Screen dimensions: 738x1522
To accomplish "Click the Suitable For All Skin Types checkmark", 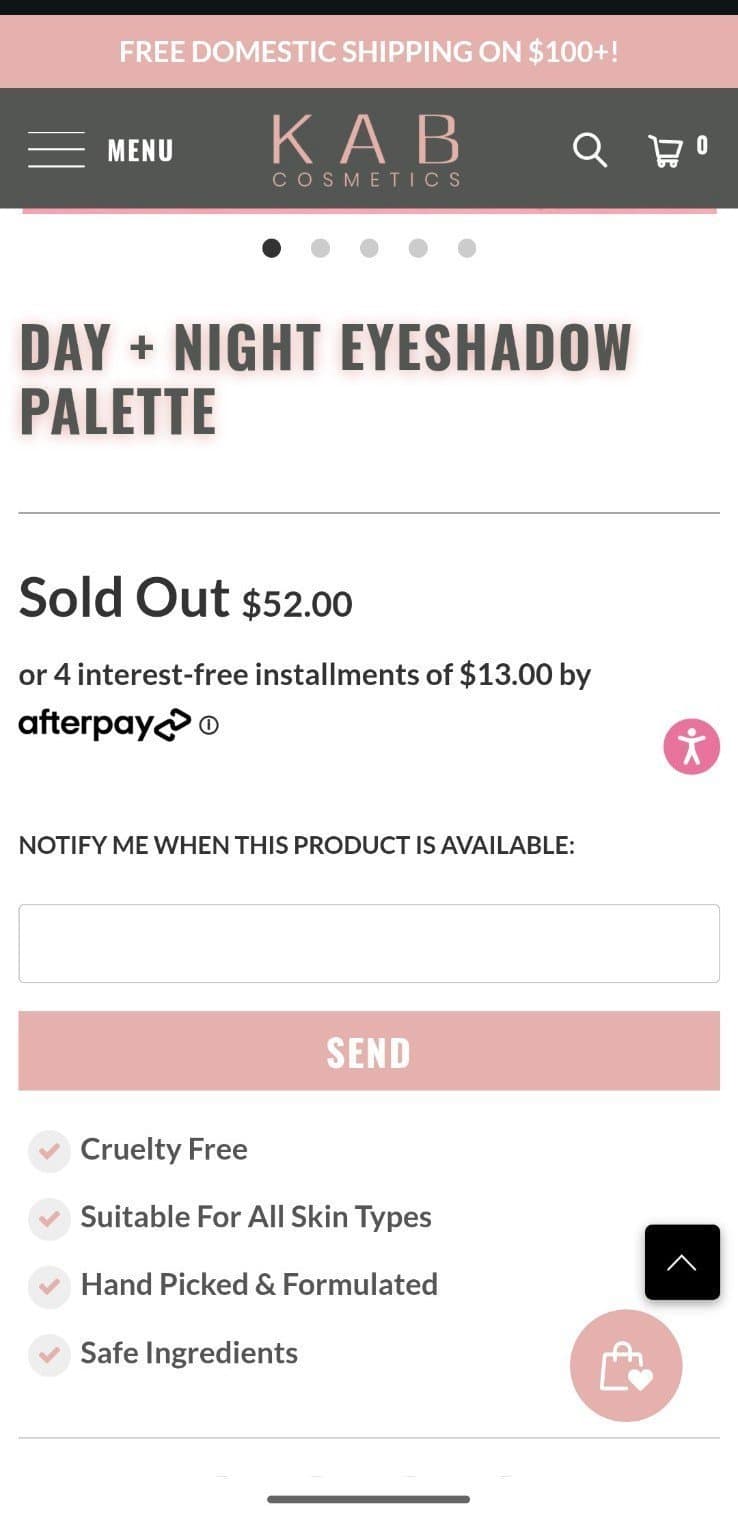I will pos(49,1219).
